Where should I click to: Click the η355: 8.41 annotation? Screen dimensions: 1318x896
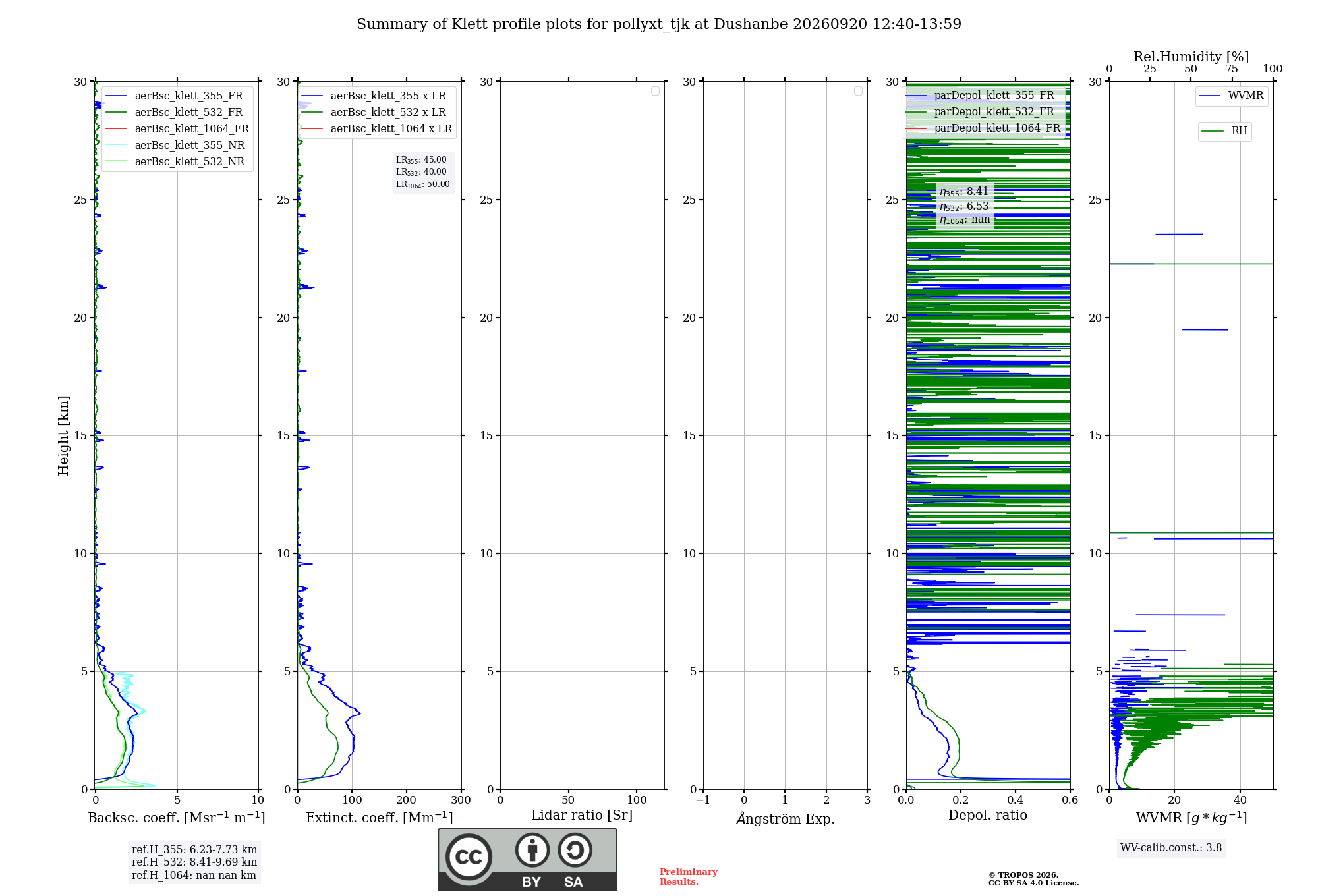[x=964, y=192]
